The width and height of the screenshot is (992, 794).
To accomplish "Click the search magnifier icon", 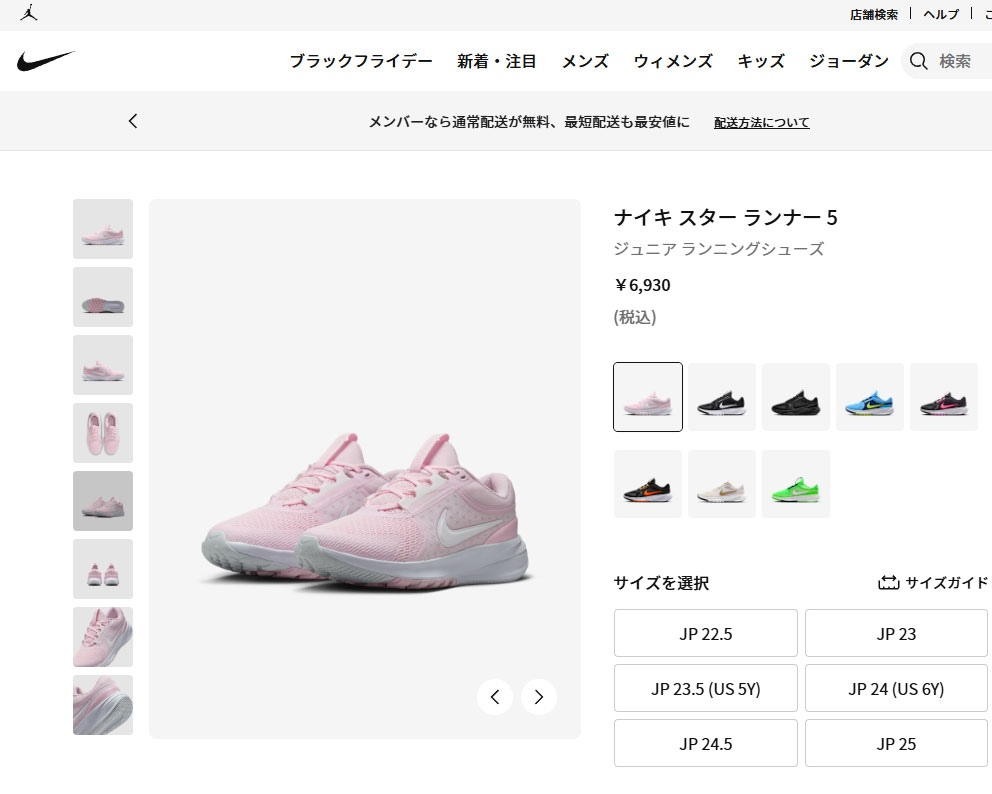I will (918, 61).
